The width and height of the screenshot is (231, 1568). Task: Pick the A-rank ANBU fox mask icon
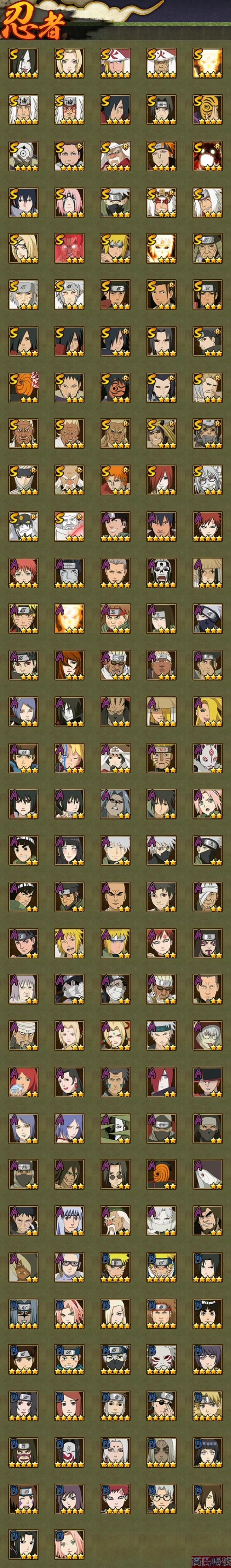[x=208, y=757]
